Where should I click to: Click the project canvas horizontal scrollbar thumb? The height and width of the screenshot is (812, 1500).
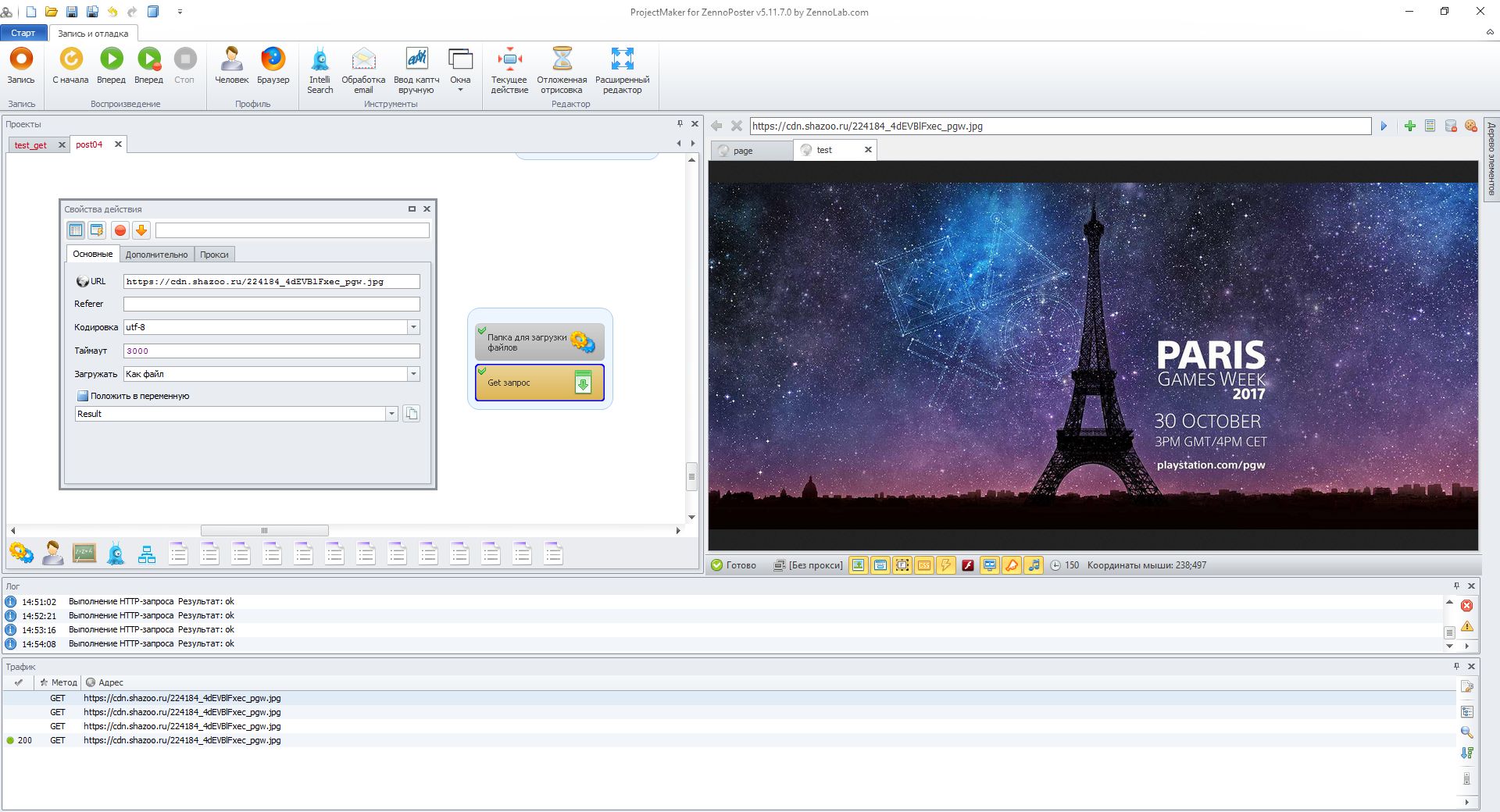pos(264,531)
